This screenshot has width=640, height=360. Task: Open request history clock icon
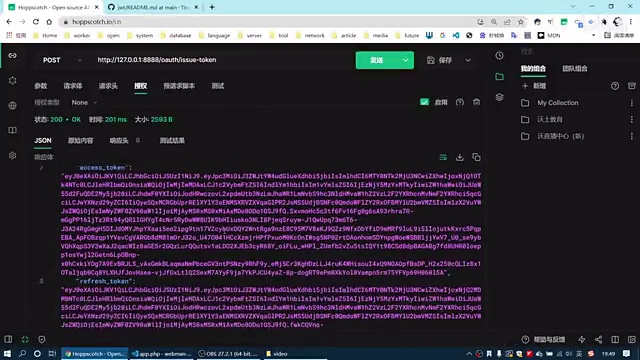499,56
